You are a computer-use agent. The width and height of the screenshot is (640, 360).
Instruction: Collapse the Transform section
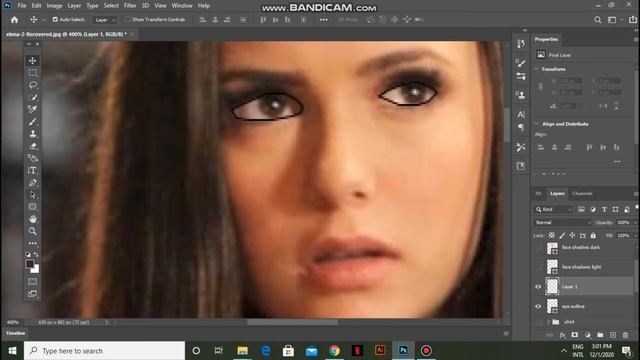536,69
